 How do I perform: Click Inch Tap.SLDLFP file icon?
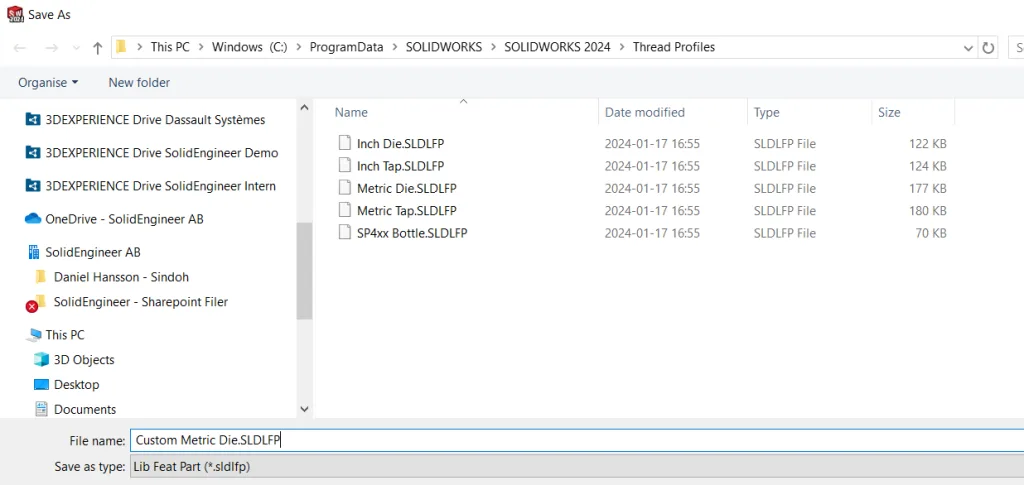(x=344, y=166)
